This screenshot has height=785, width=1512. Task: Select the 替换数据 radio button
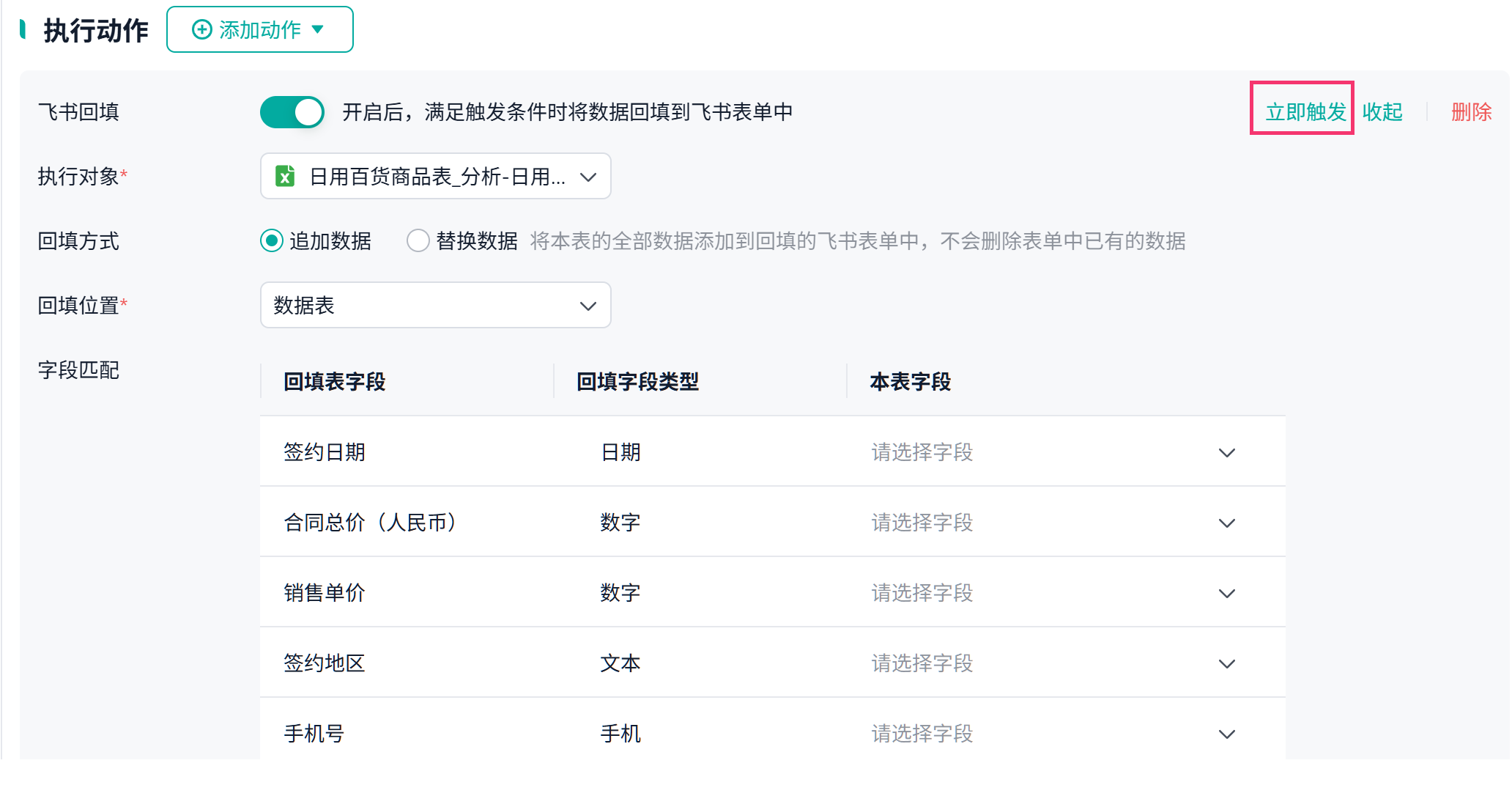(x=418, y=240)
